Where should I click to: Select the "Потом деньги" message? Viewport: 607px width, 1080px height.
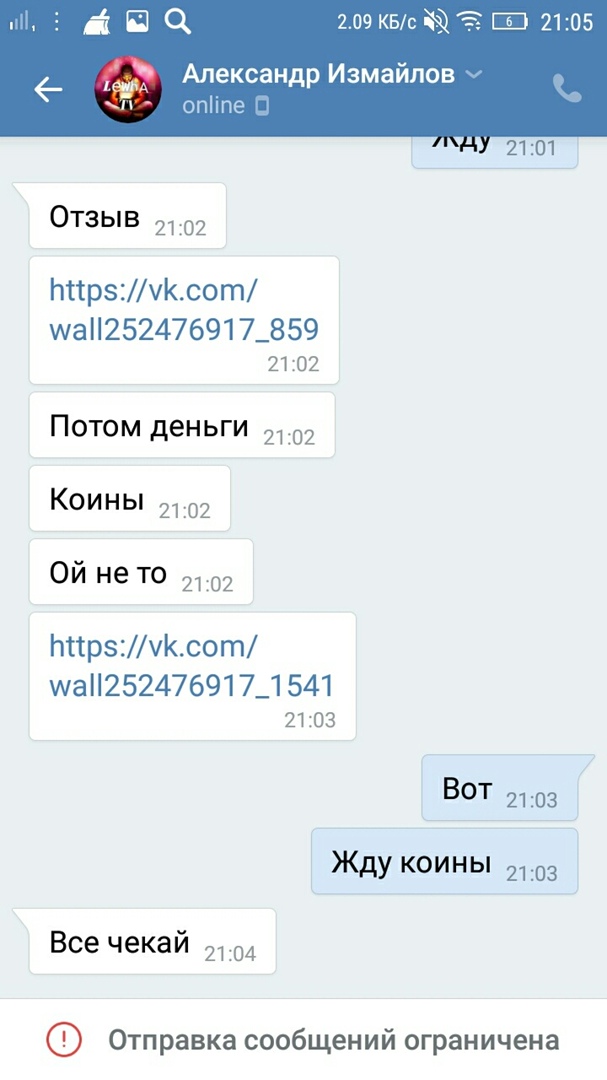coord(182,425)
